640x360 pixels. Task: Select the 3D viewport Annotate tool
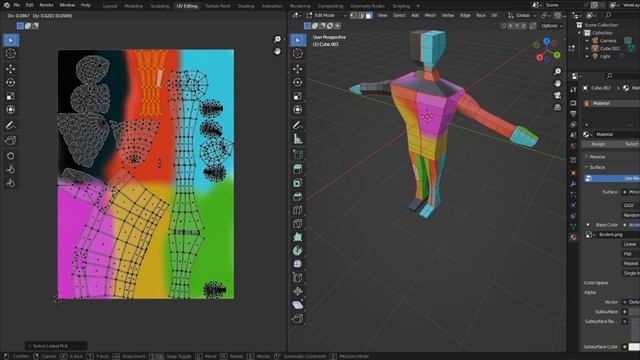click(x=298, y=125)
